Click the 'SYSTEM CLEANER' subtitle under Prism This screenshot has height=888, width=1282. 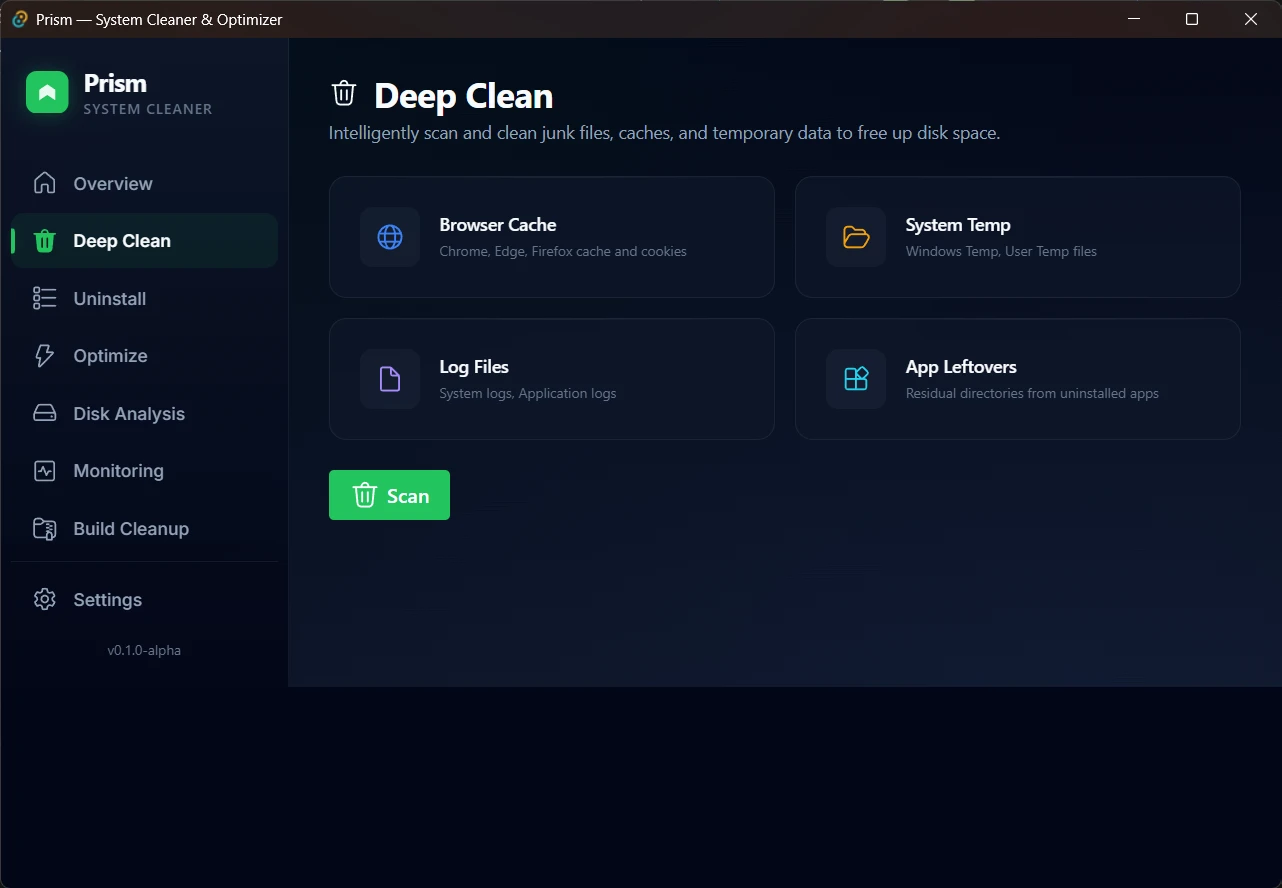tap(148, 109)
